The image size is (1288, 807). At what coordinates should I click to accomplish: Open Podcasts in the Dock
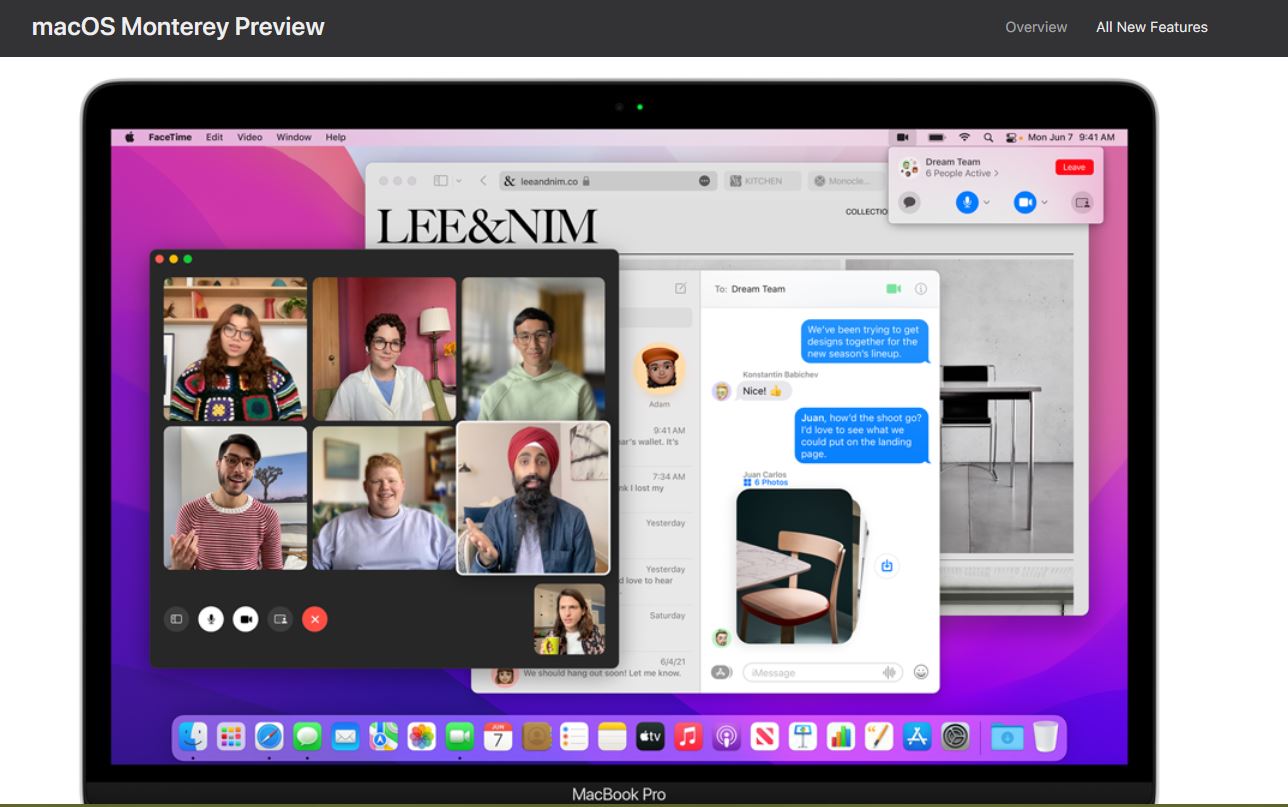[x=726, y=737]
